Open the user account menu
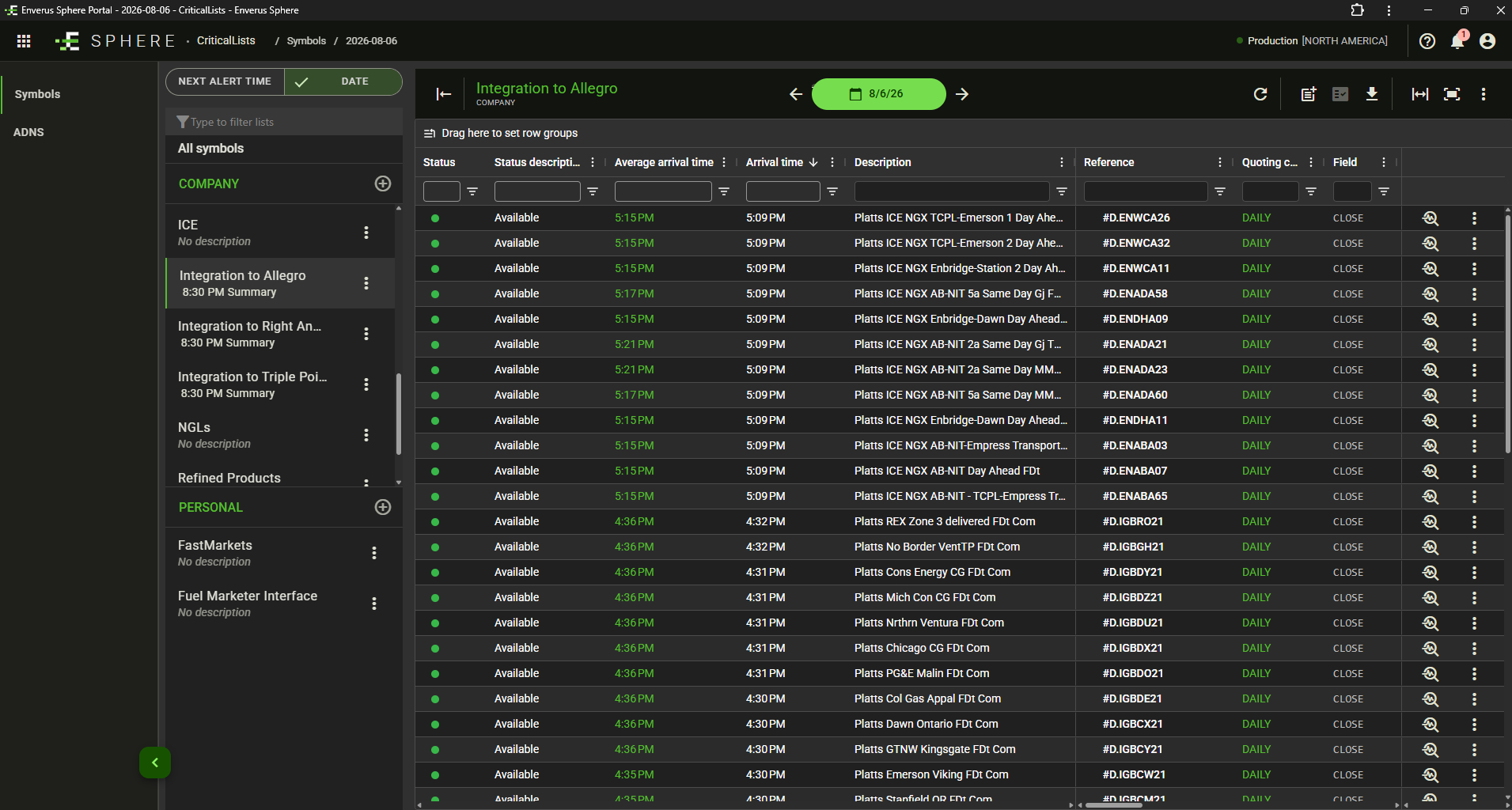The width and height of the screenshot is (1512, 810). pos(1487,41)
